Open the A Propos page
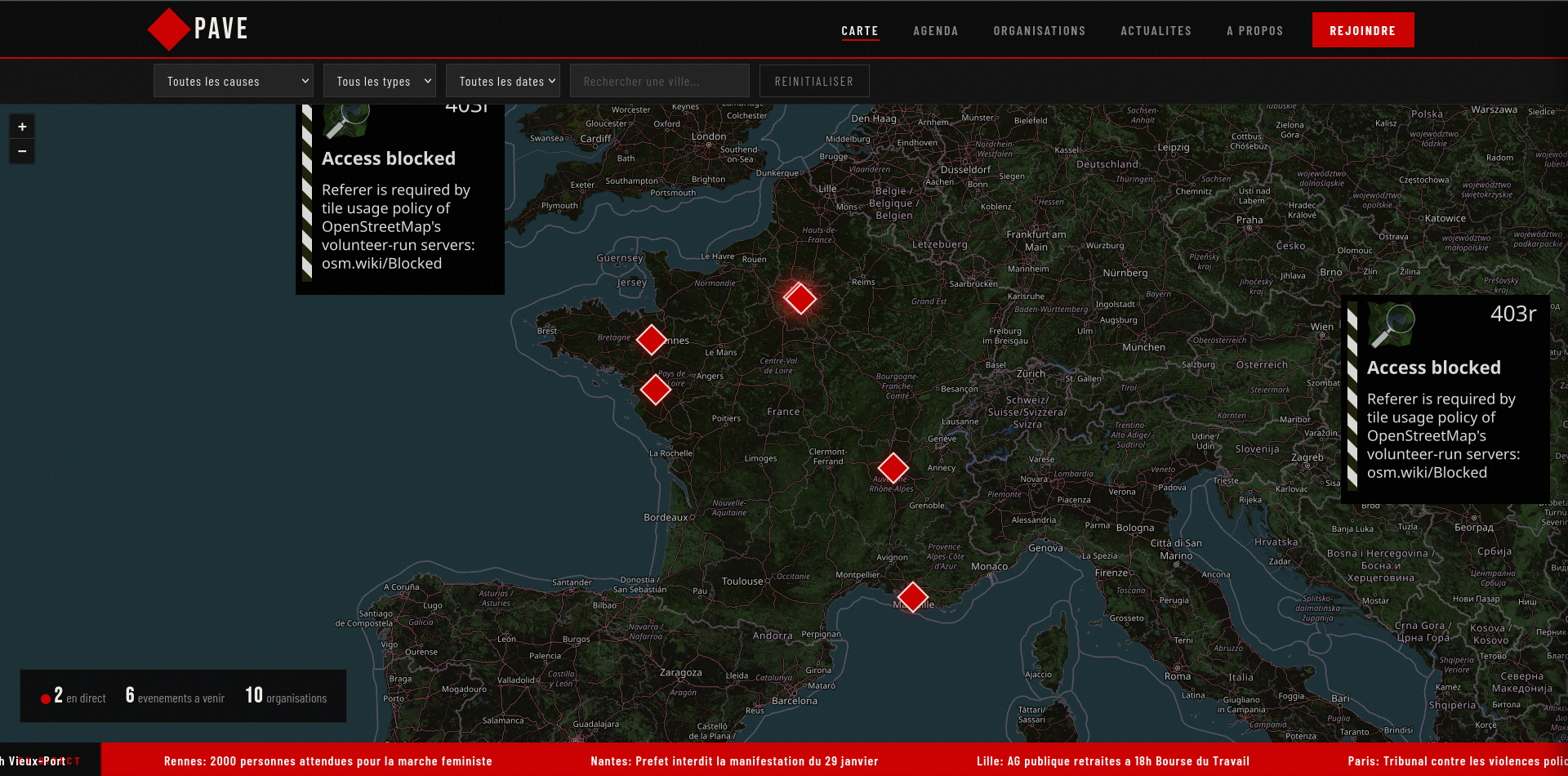Screen dimensions: 1568x776 click(x=1254, y=31)
